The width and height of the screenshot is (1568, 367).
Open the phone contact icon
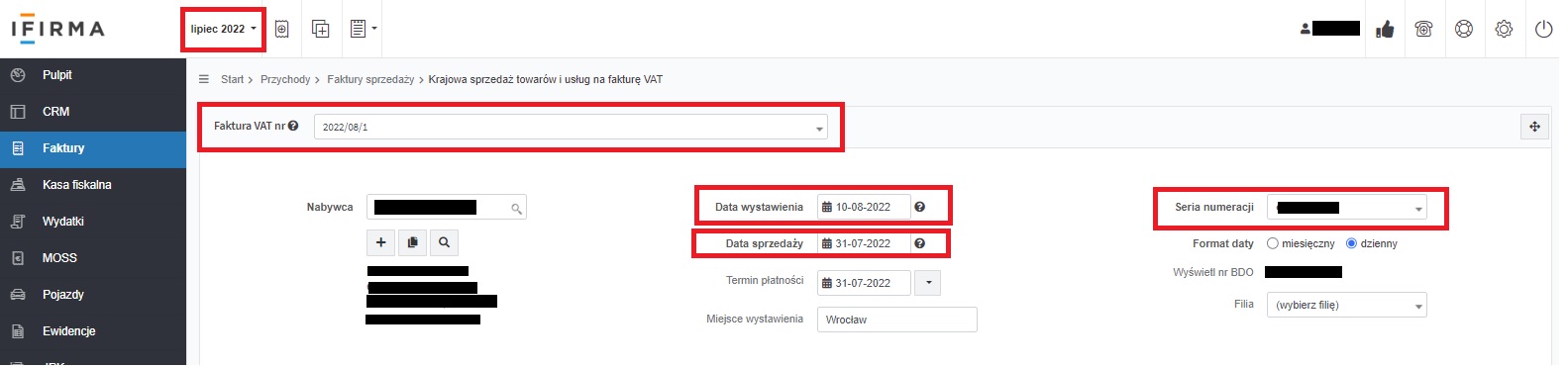[x=1423, y=30]
